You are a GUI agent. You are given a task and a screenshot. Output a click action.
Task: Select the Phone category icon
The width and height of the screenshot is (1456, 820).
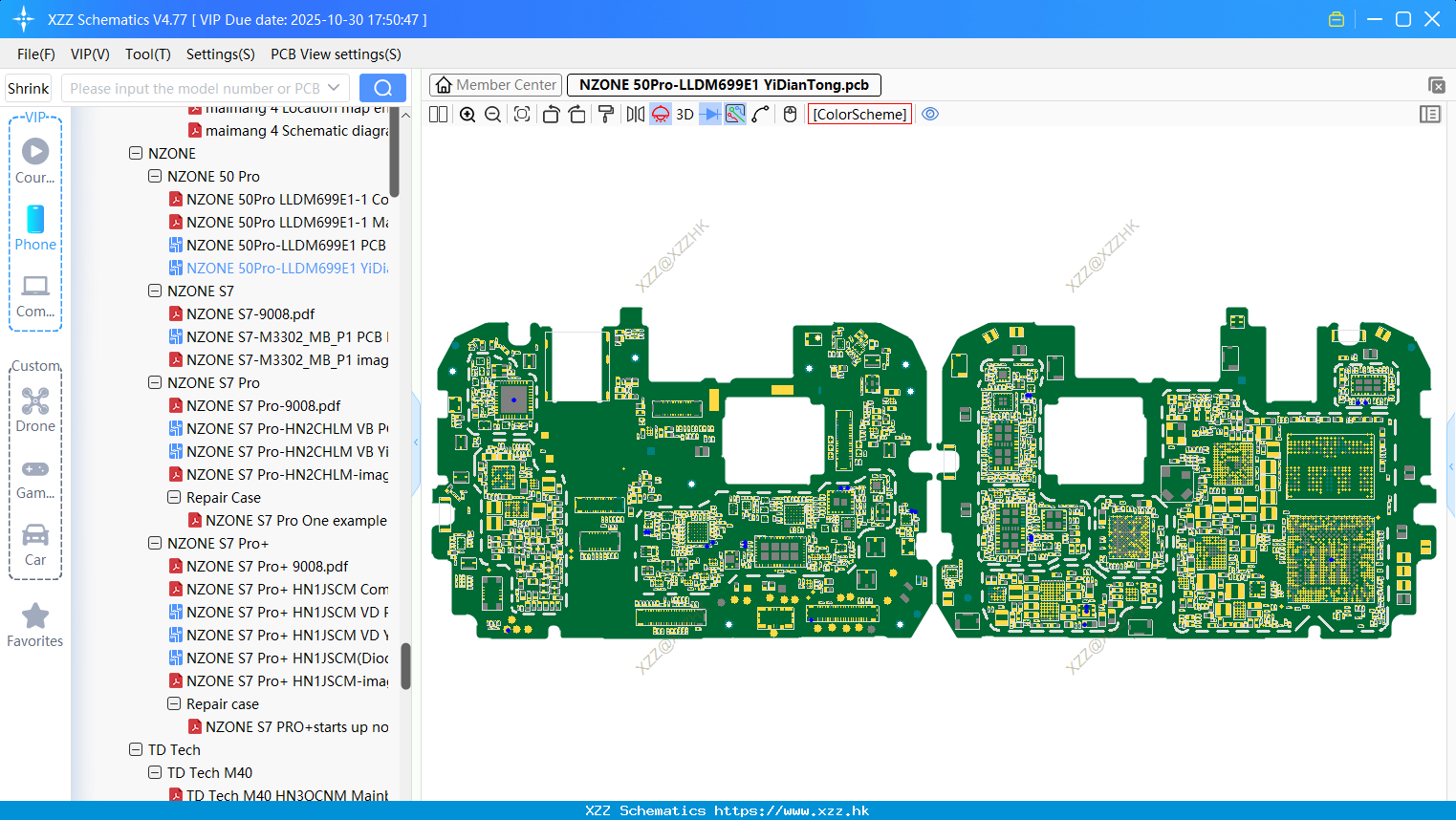[x=35, y=227]
